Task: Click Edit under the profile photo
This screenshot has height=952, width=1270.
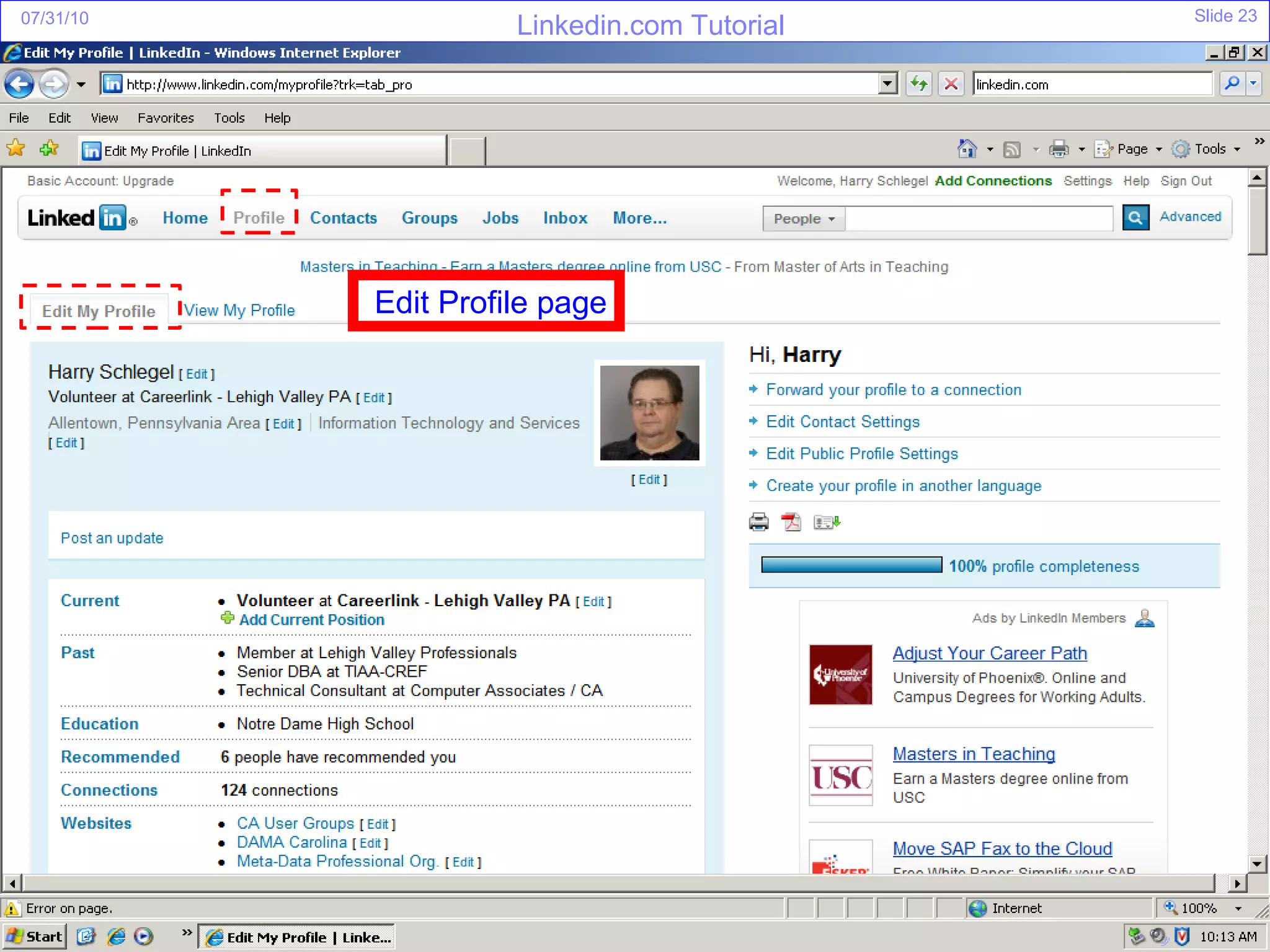Action: pyautogui.click(x=649, y=480)
